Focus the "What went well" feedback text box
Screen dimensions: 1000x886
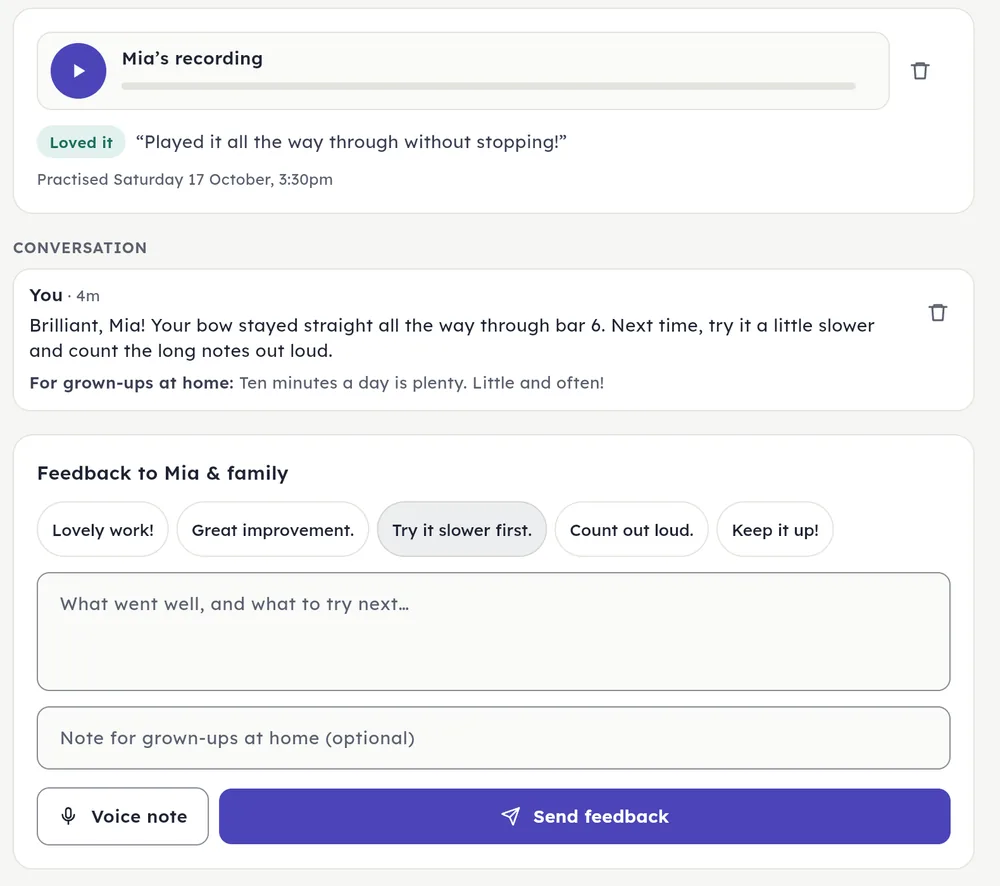494,631
